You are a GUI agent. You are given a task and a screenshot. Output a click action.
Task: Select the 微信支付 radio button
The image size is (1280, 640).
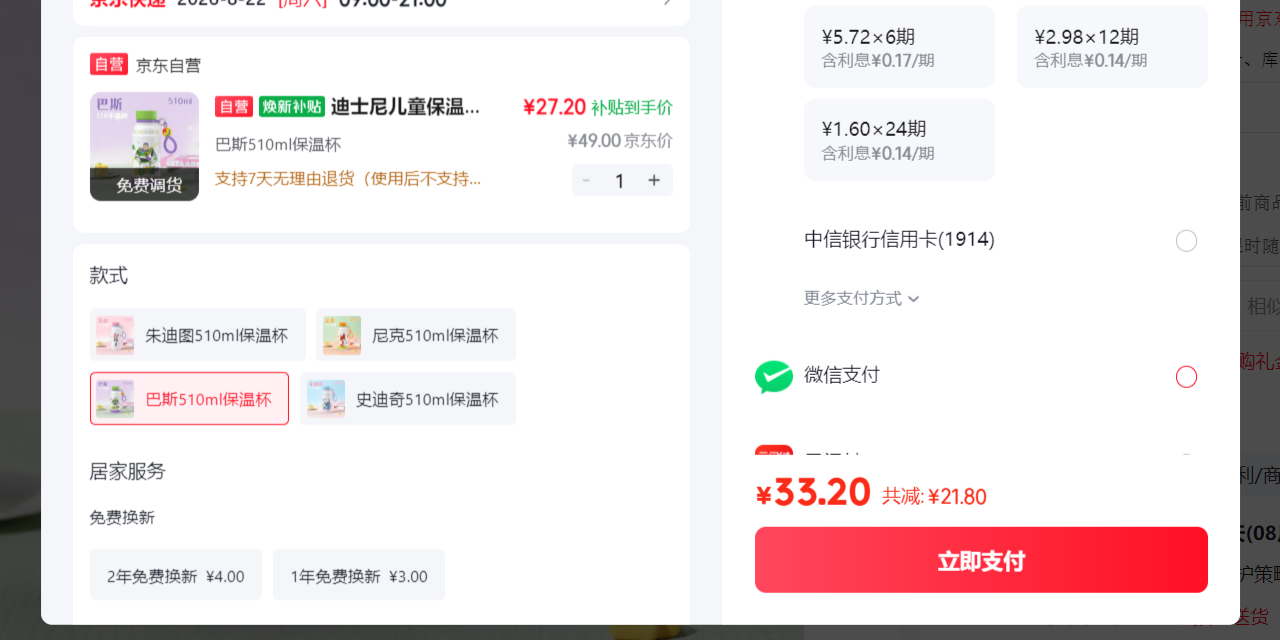pos(1186,377)
